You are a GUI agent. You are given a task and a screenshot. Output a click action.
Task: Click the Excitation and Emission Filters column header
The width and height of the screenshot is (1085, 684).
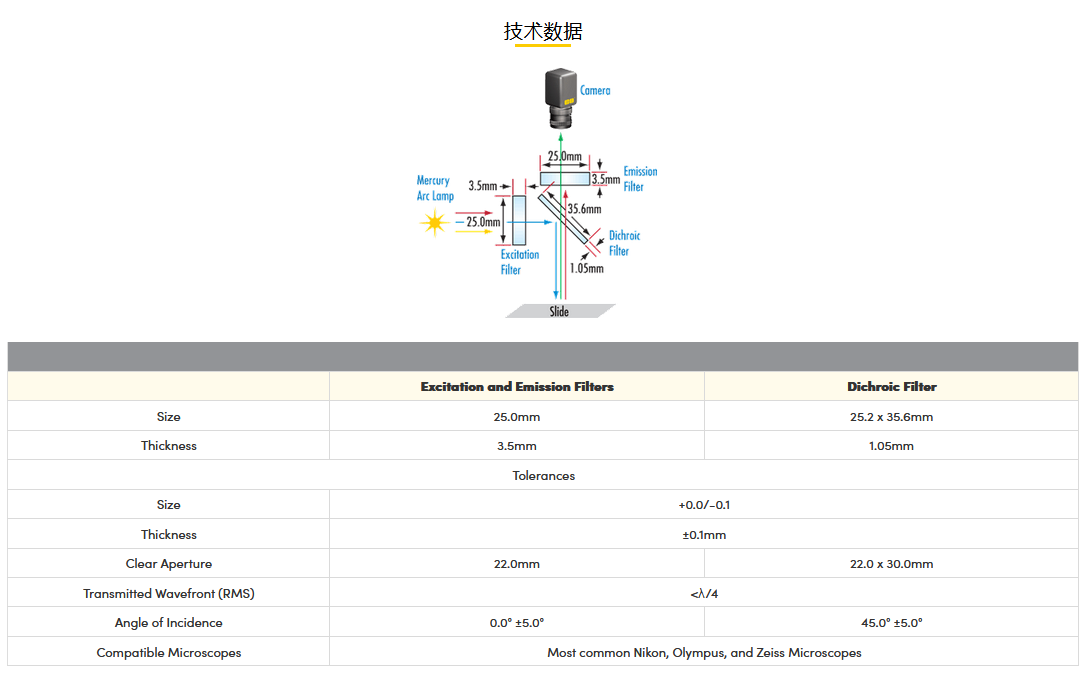517,387
